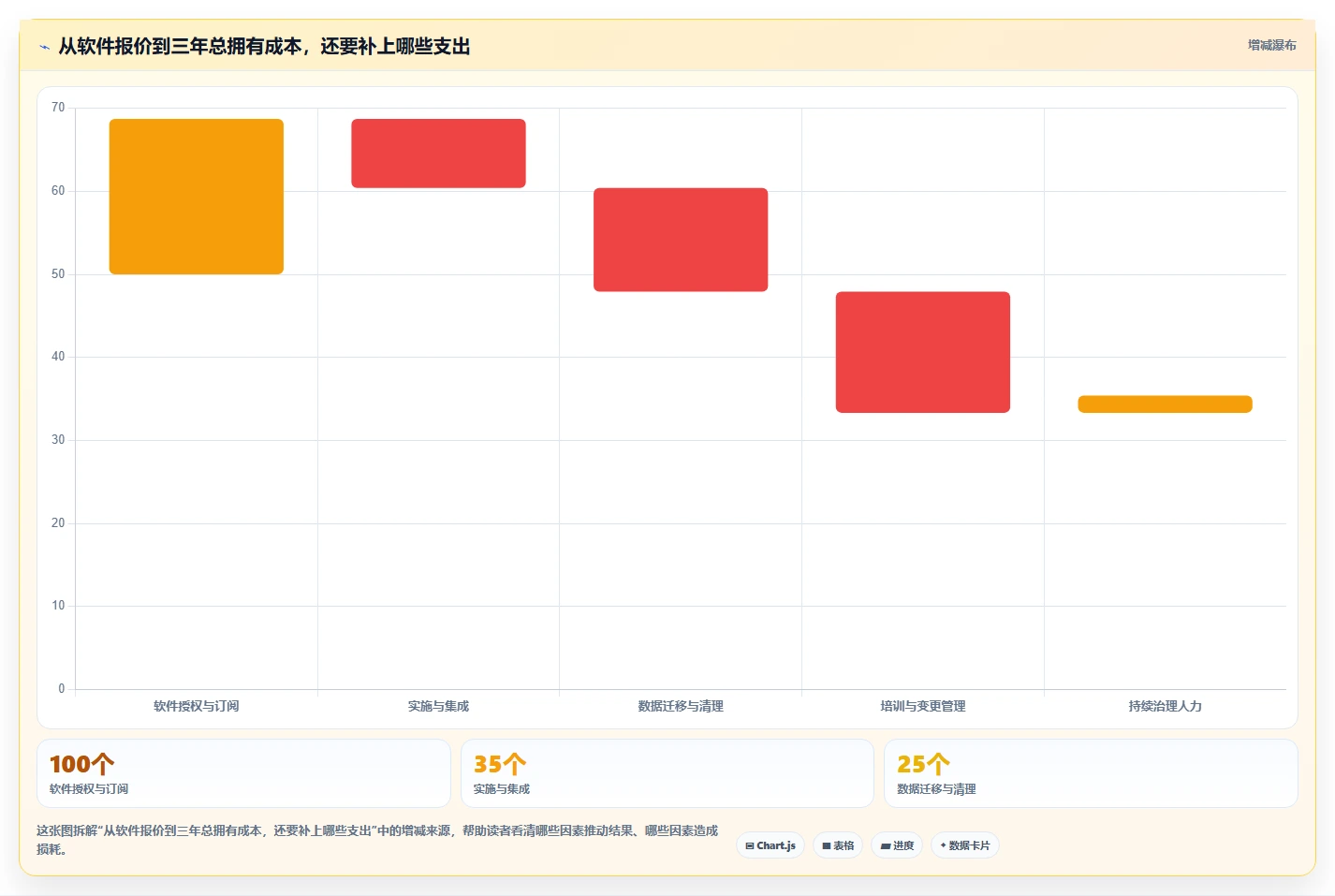The height and width of the screenshot is (896, 1335).
Task: Click the 35个 实施与集成 stat card
Action: (667, 773)
